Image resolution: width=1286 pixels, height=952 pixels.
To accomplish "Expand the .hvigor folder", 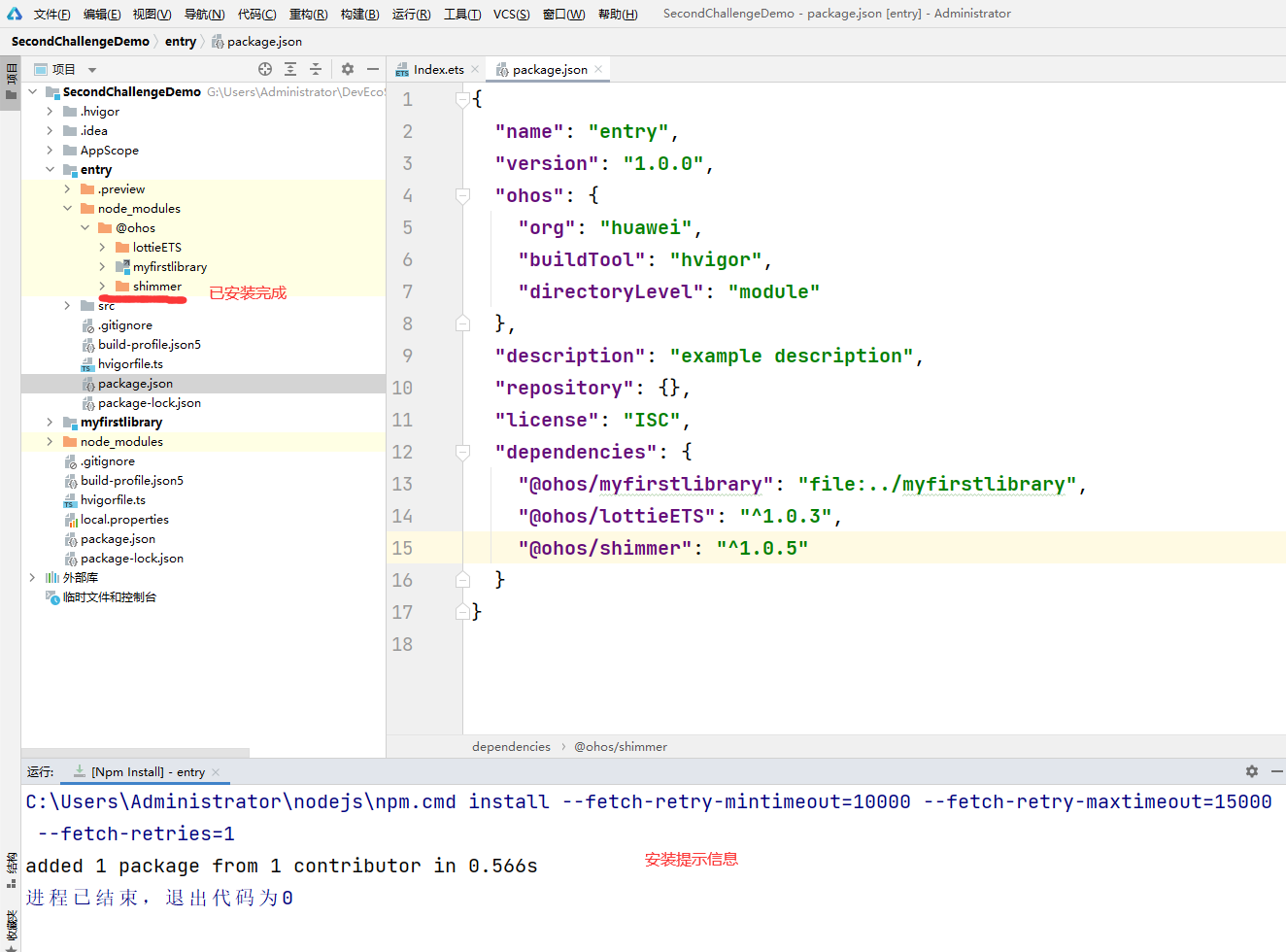I will (x=51, y=111).
